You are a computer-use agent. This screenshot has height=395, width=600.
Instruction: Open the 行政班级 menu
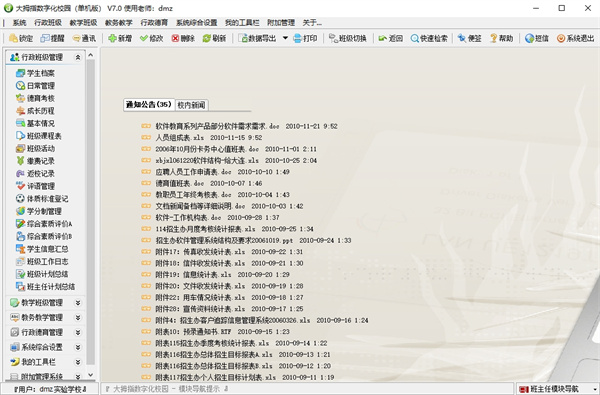[x=48, y=23]
